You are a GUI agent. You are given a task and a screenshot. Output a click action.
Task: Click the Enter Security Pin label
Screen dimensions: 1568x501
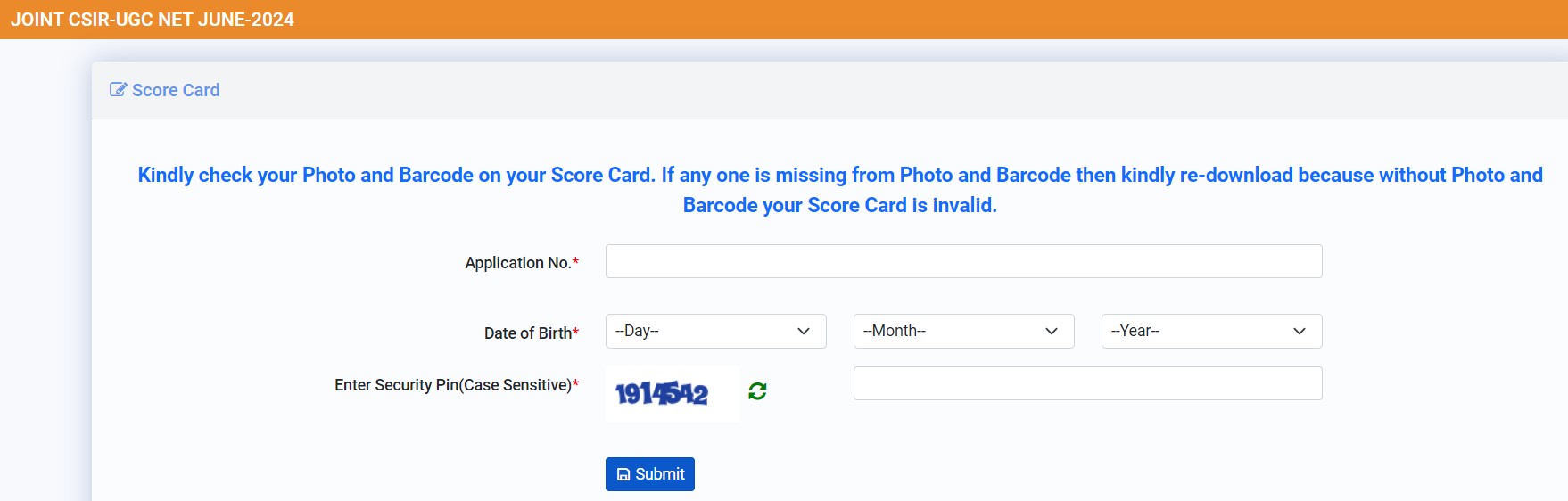452,385
